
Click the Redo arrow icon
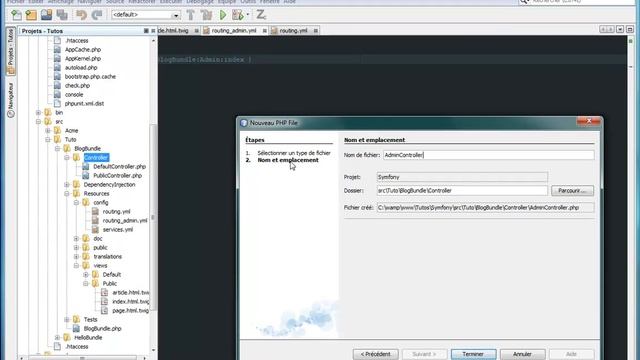point(97,15)
